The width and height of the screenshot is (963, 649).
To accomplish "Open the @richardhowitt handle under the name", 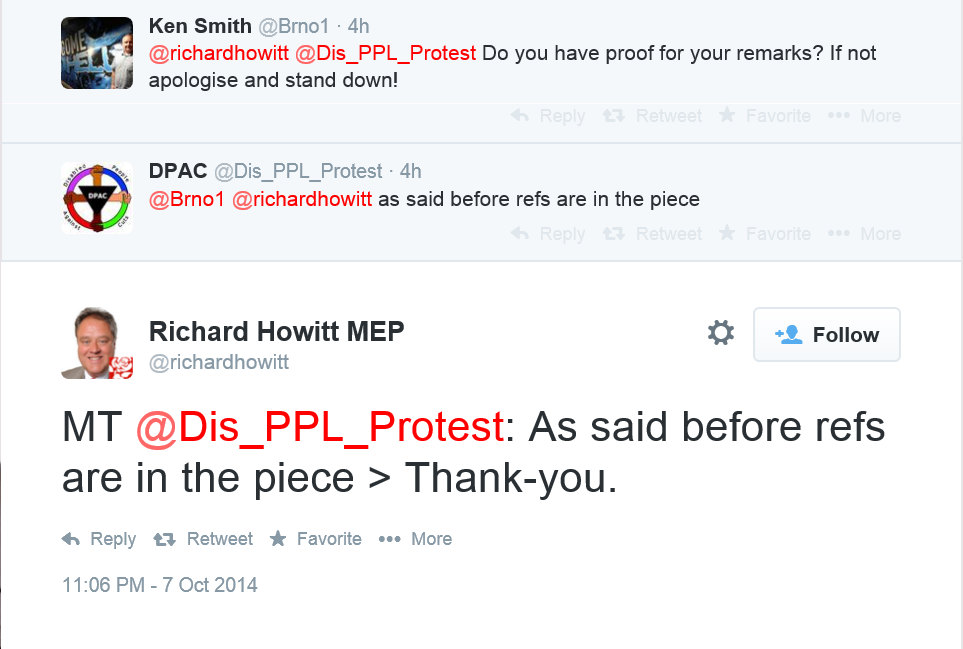I will [219, 362].
